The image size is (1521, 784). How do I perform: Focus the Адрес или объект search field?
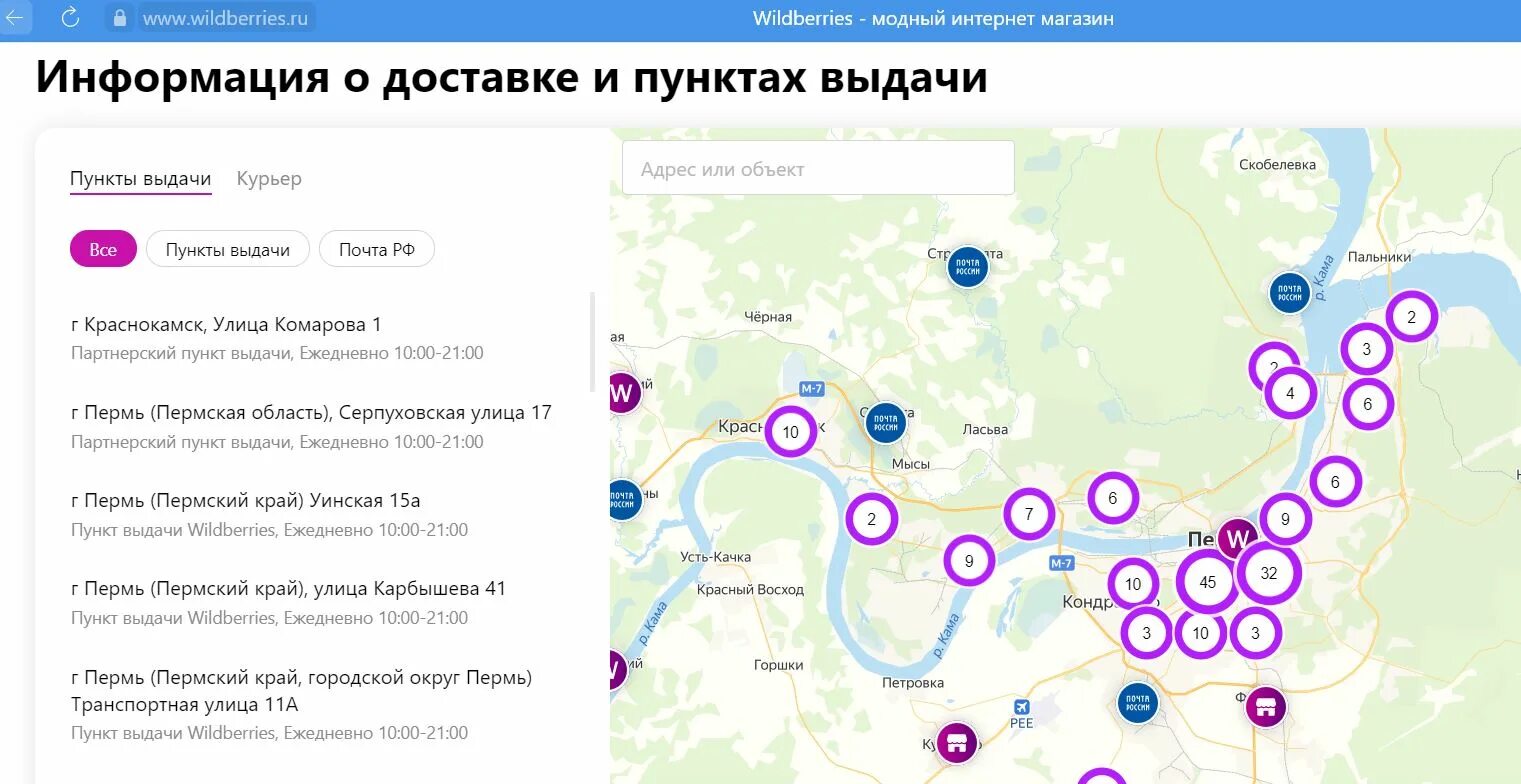818,168
